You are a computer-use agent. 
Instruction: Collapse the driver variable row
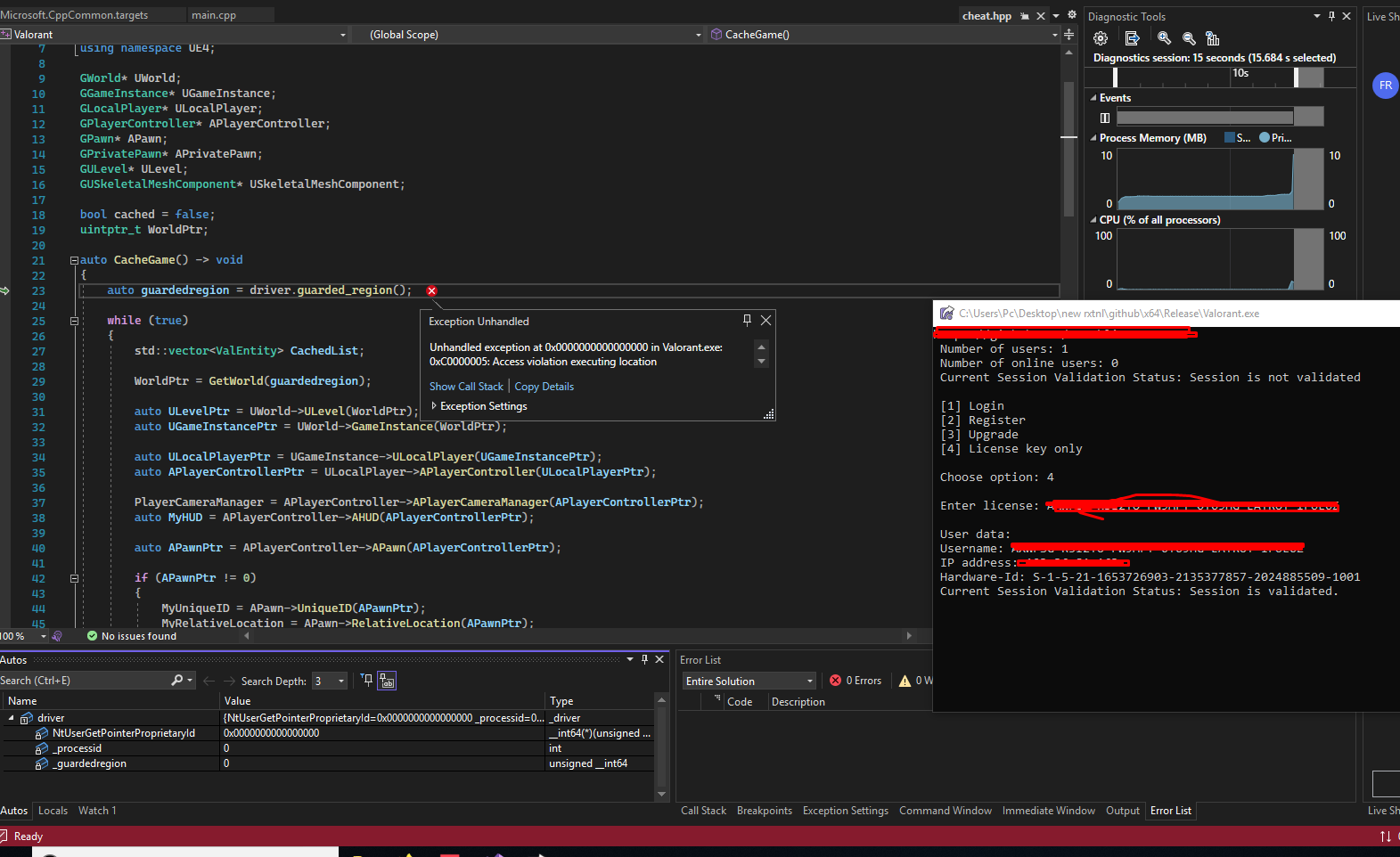pos(11,718)
